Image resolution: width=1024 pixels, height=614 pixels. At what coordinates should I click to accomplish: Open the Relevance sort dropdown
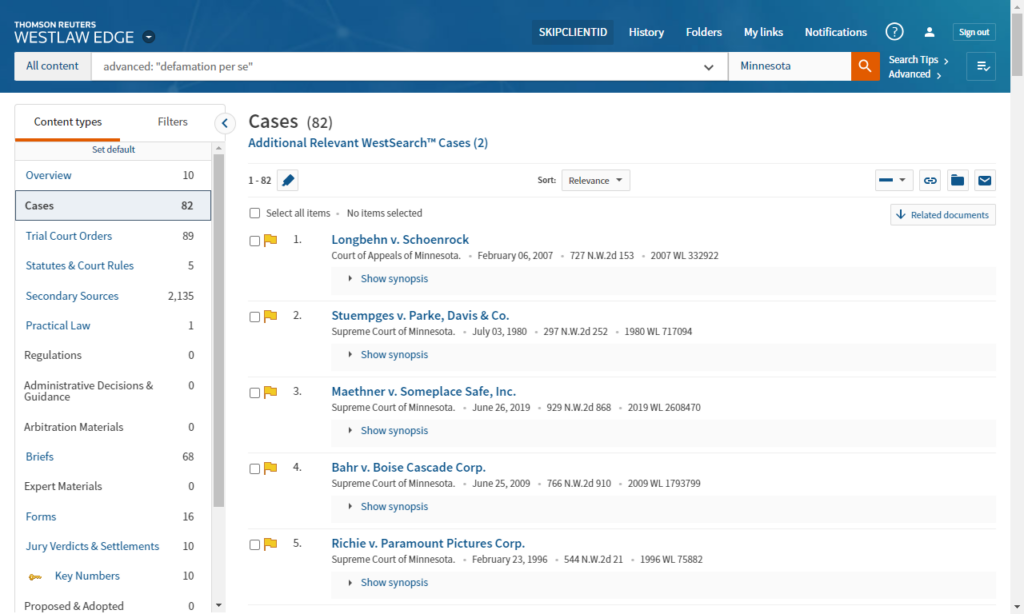point(596,180)
